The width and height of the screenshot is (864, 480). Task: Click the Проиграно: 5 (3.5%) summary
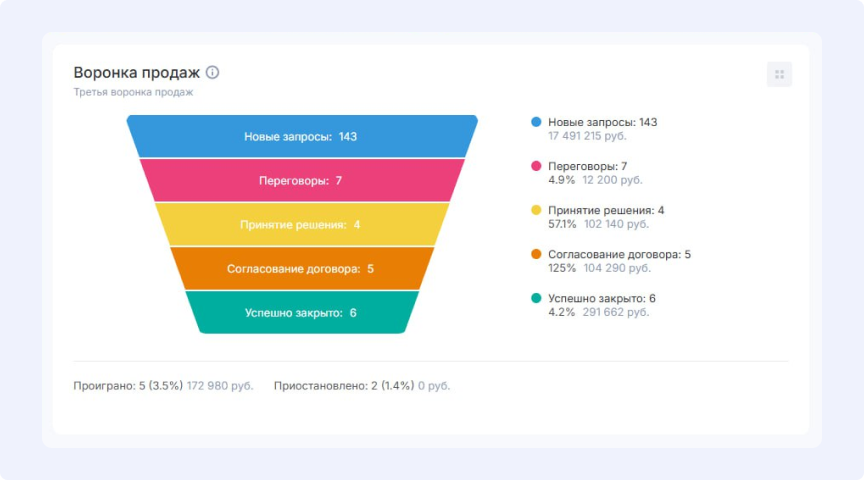128,385
